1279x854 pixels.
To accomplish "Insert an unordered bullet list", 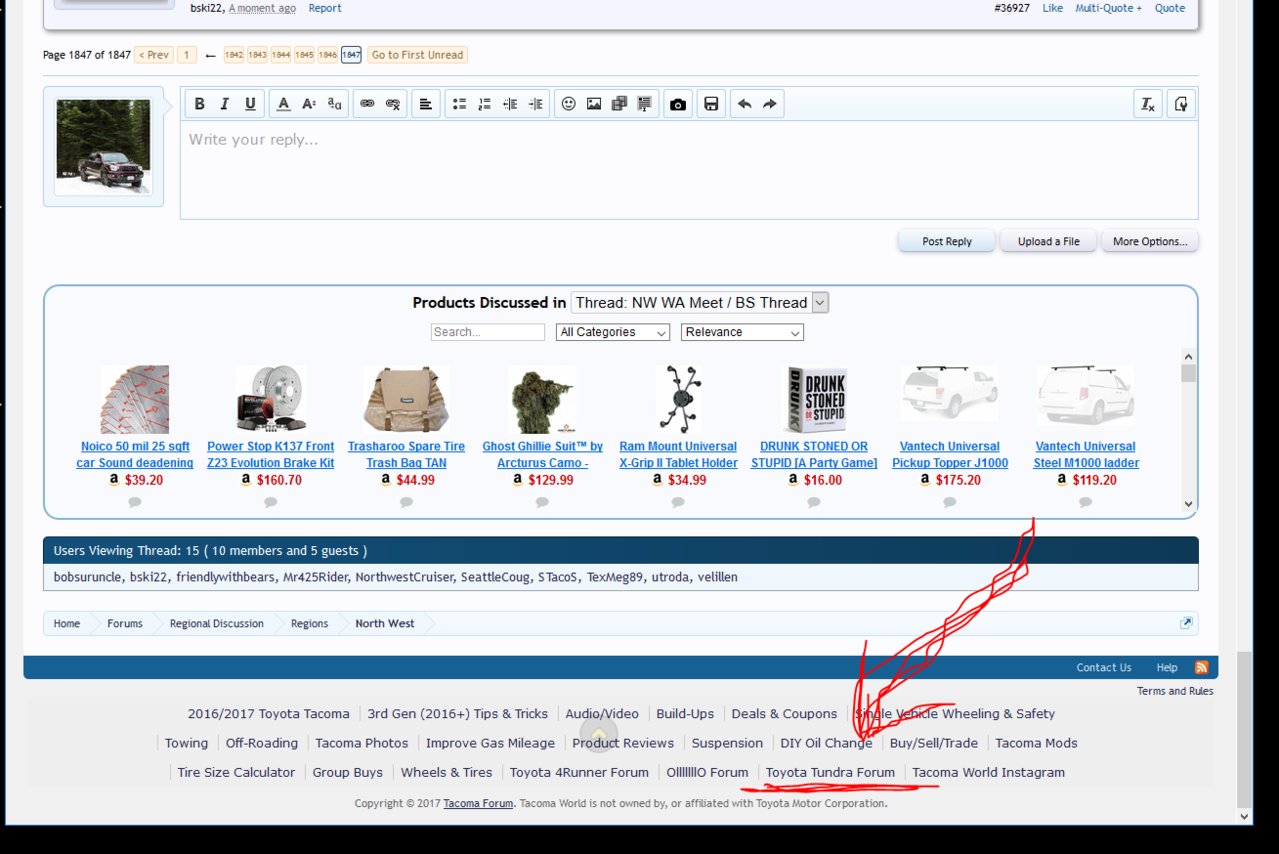I will (458, 104).
